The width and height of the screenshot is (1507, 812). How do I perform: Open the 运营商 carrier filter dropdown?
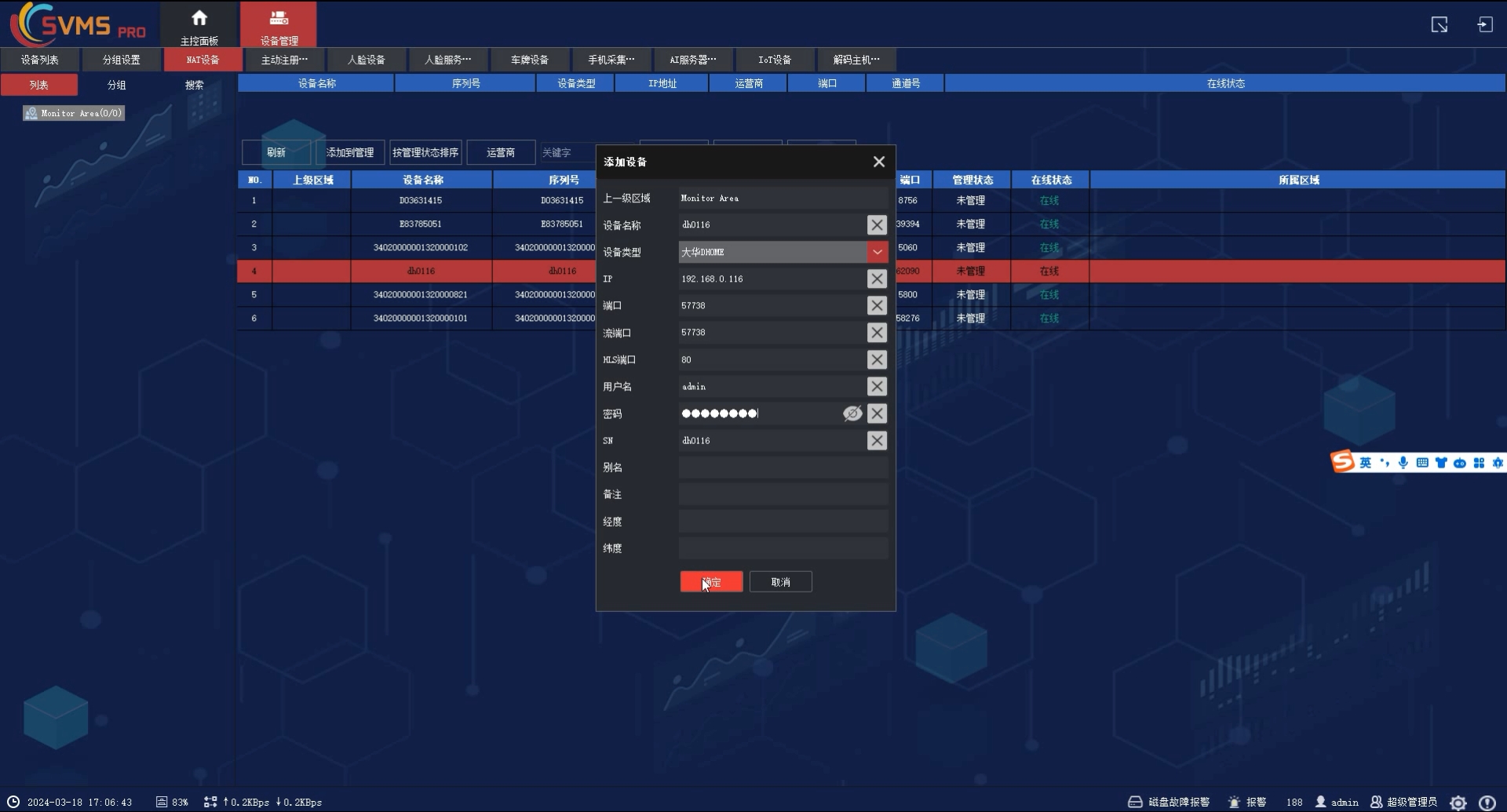pos(501,152)
